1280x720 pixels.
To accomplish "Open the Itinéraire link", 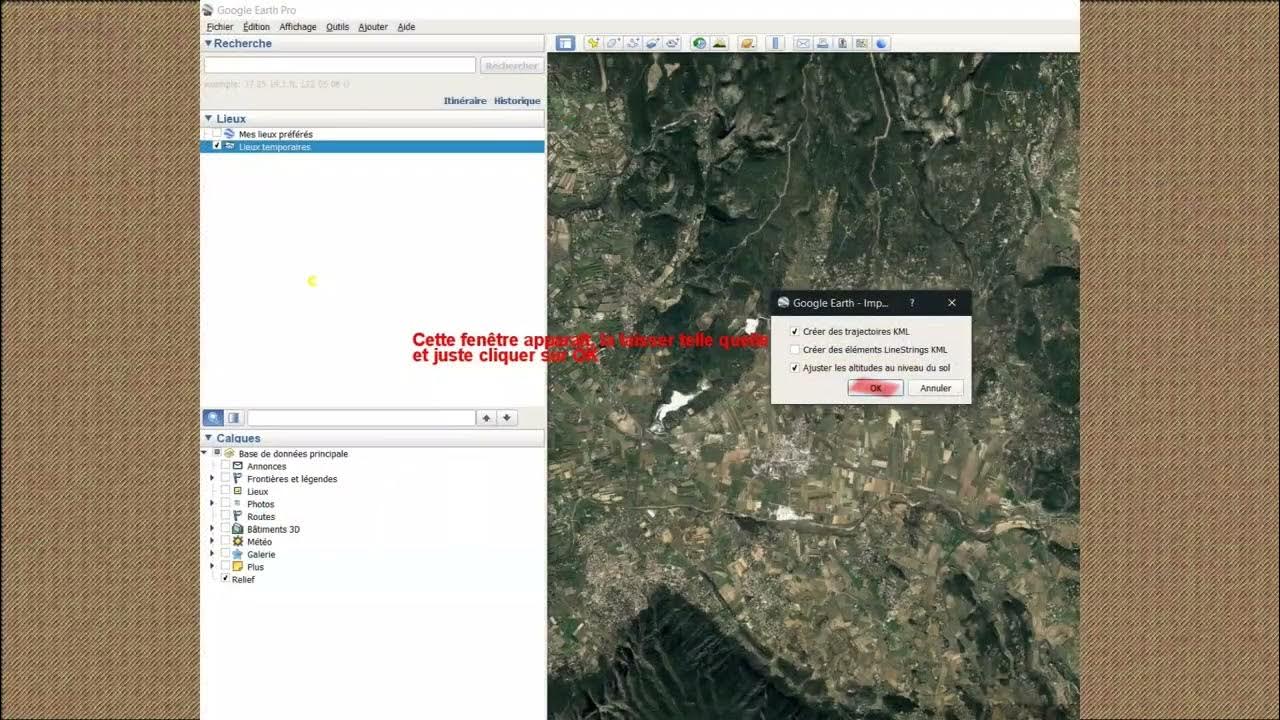I will 465,101.
